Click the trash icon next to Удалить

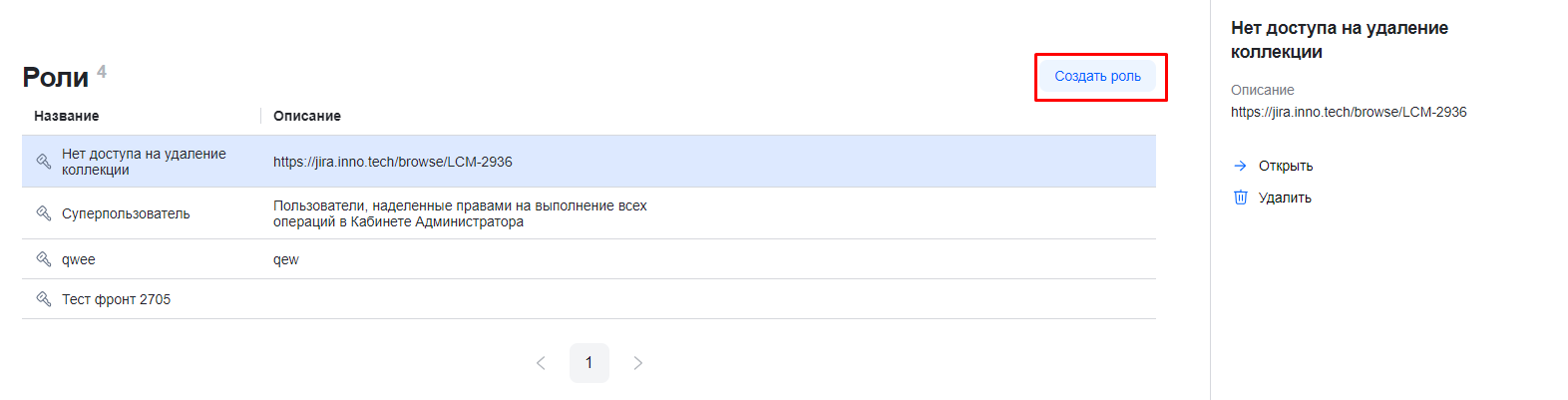(x=1240, y=198)
